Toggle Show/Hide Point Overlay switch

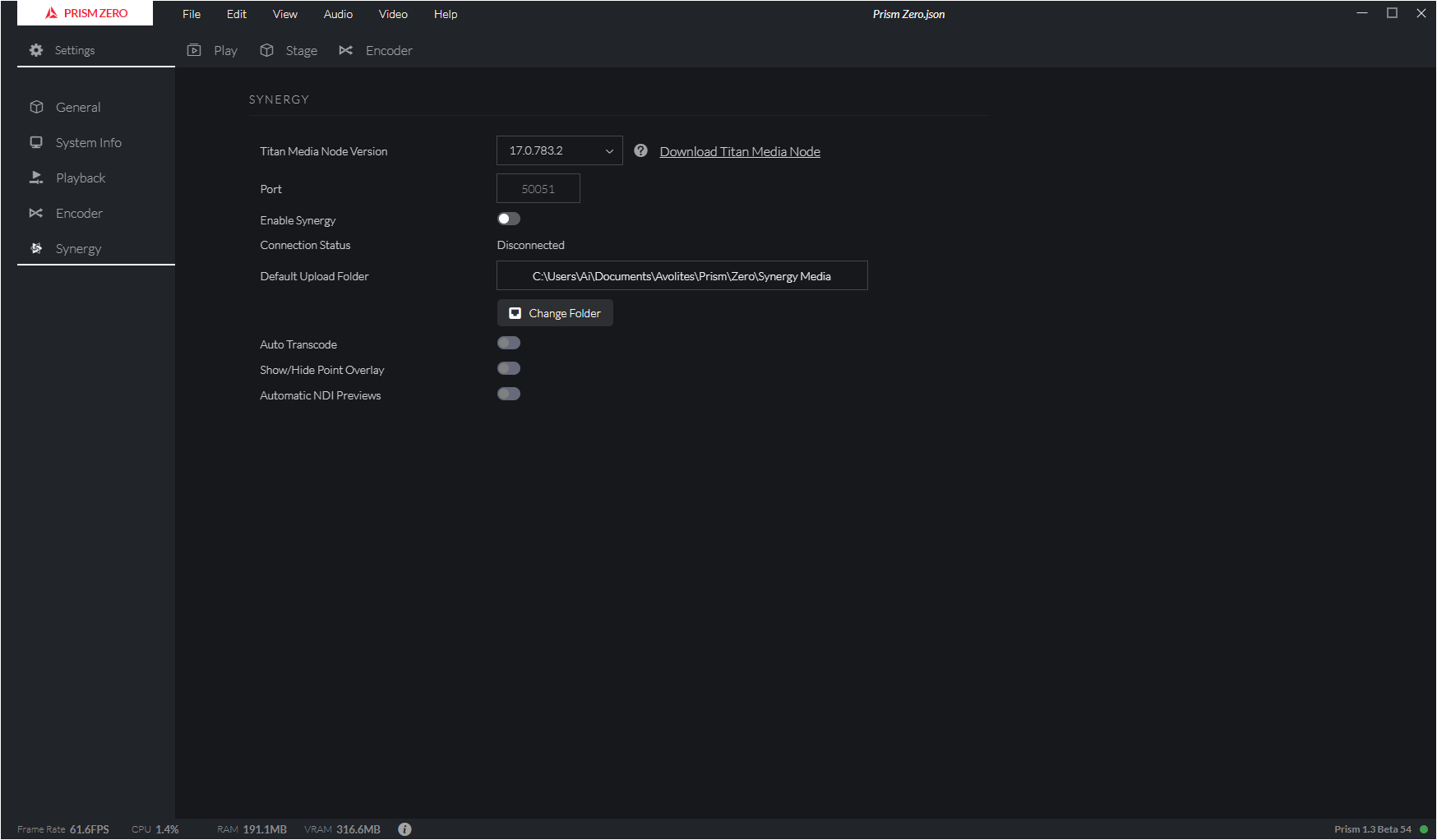509,369
